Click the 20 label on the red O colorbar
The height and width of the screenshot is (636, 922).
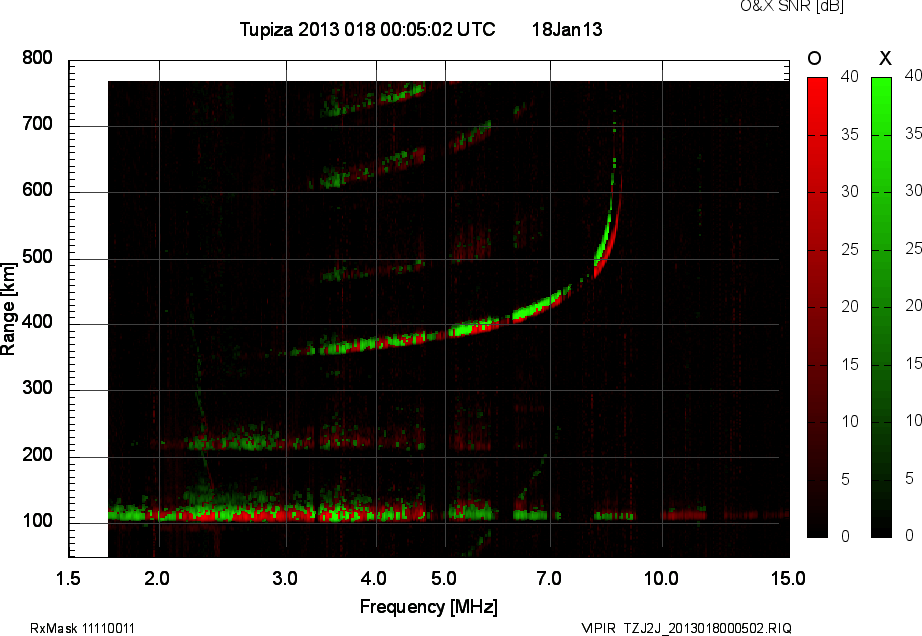coord(850,307)
